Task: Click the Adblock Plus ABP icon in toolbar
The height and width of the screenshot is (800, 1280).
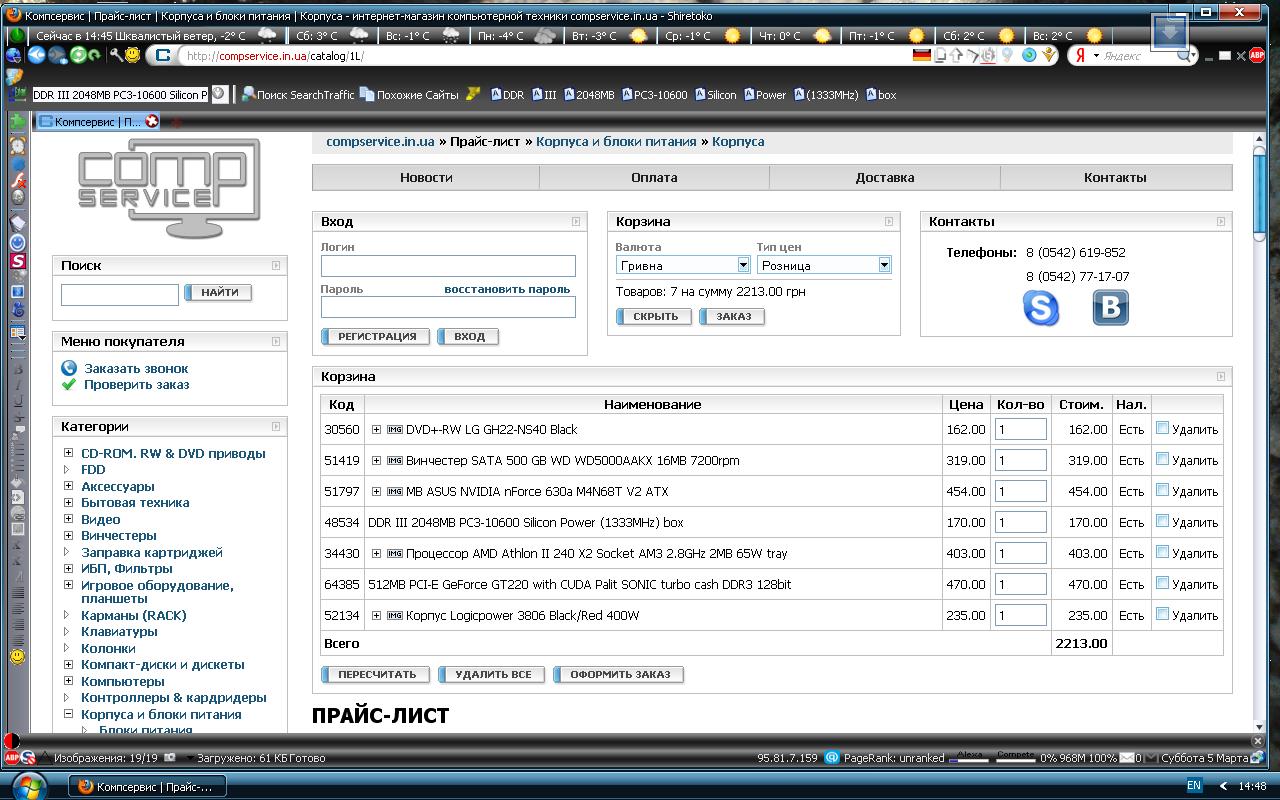Action: pos(1257,56)
